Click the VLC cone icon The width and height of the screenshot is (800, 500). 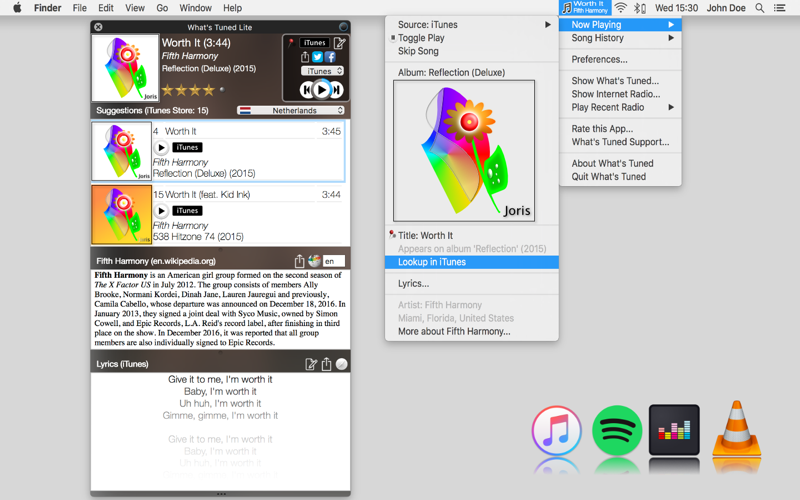(736, 429)
